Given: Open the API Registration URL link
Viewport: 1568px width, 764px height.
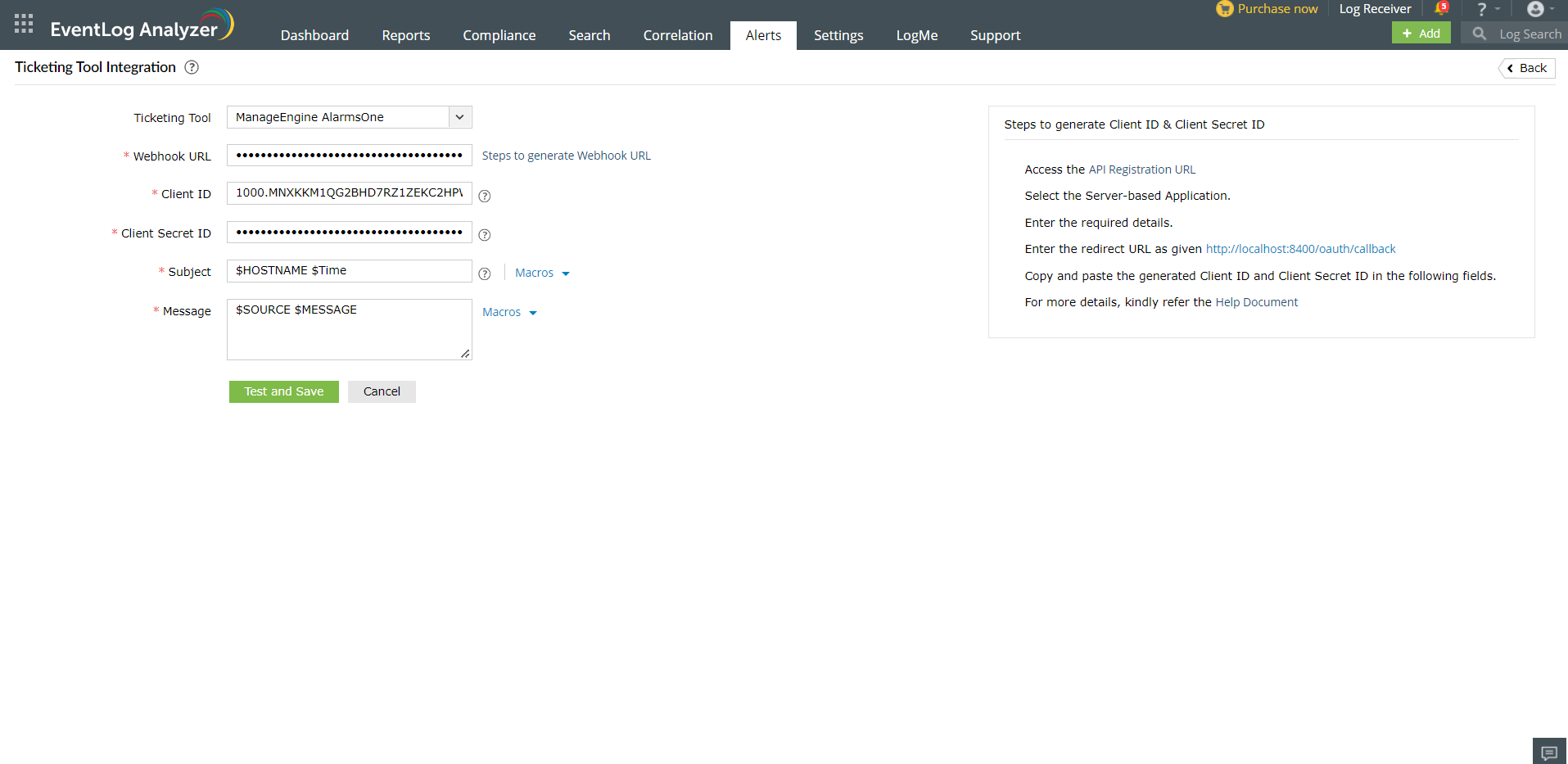Looking at the screenshot, I should pos(1141,170).
